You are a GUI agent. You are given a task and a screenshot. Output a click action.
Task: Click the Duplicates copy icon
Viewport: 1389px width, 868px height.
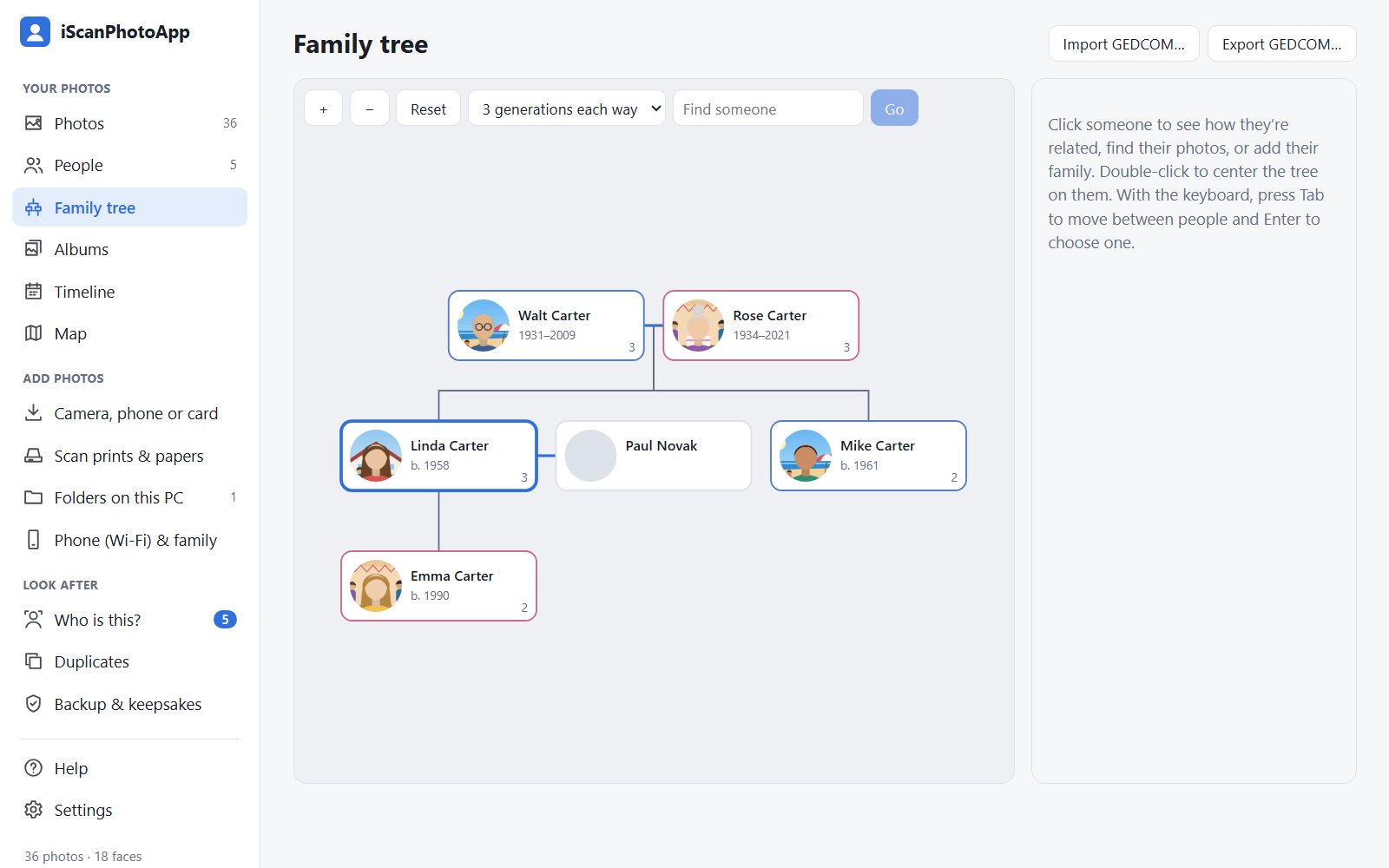tap(33, 661)
